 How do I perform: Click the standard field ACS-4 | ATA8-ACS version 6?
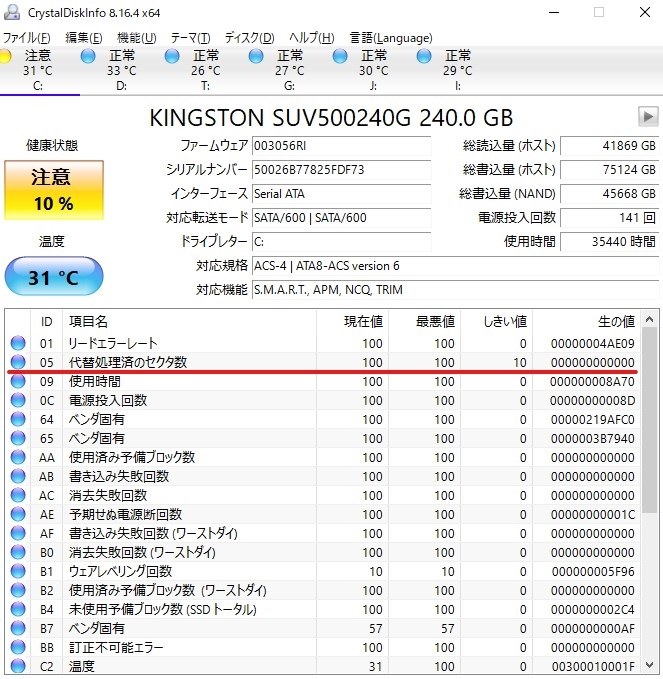(x=456, y=265)
